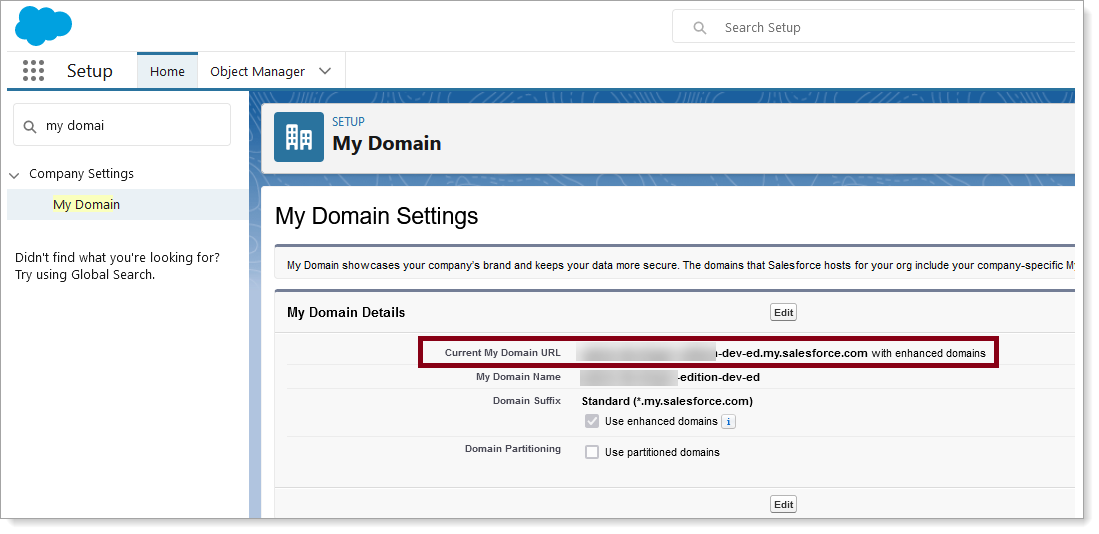This screenshot has height=534, width=1099.
Task: Toggle the Use enhanced domains checkbox
Action: [x=592, y=421]
